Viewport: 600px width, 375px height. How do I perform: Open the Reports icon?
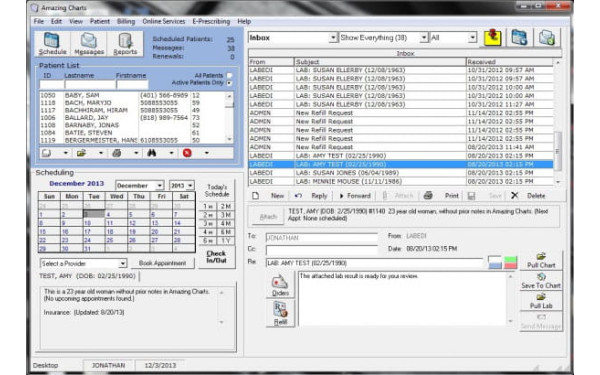coord(125,44)
